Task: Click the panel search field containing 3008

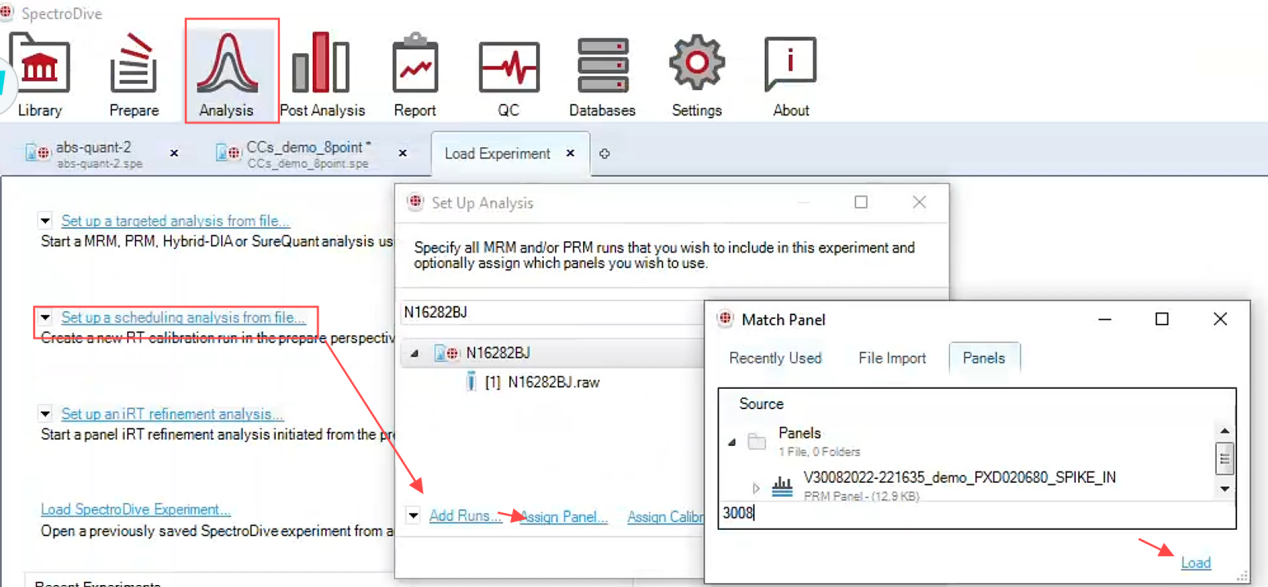Action: tap(976, 513)
